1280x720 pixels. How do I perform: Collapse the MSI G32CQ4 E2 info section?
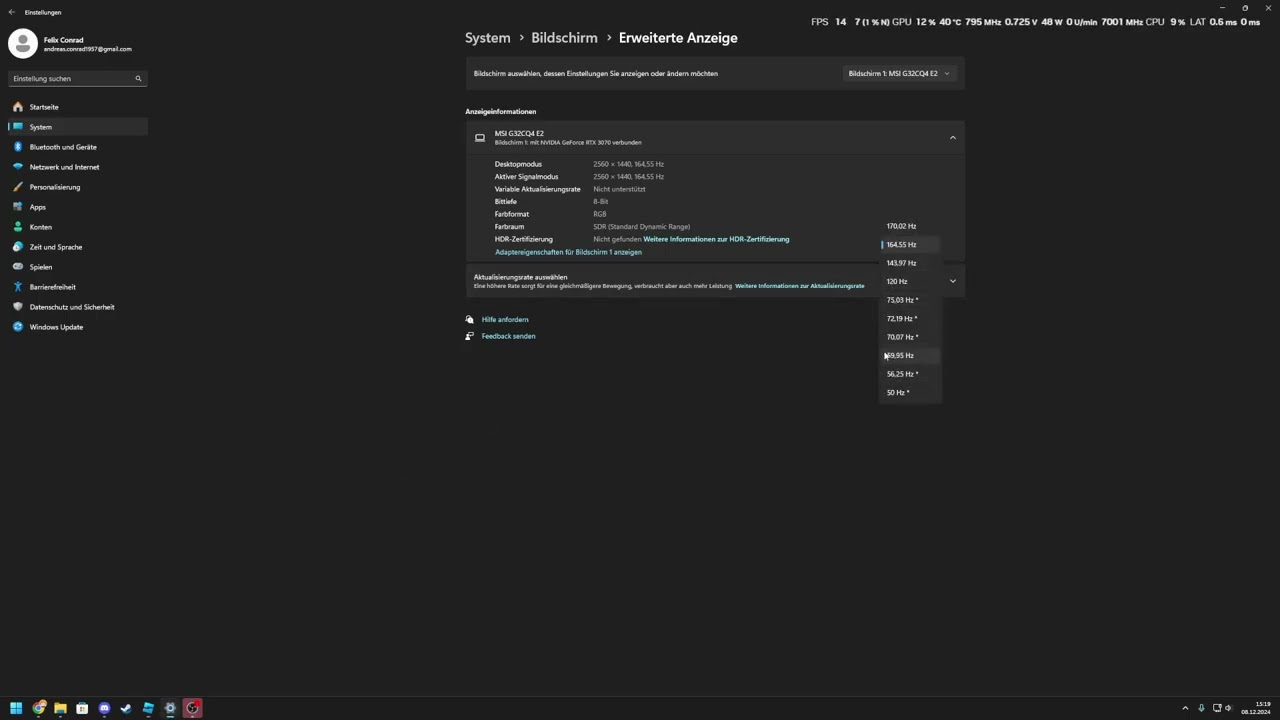click(x=952, y=138)
